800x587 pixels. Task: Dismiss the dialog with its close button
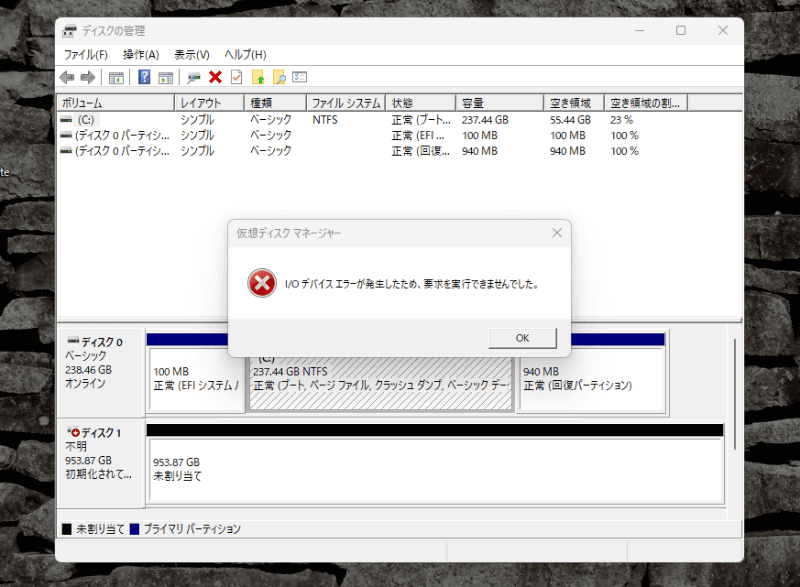point(557,233)
